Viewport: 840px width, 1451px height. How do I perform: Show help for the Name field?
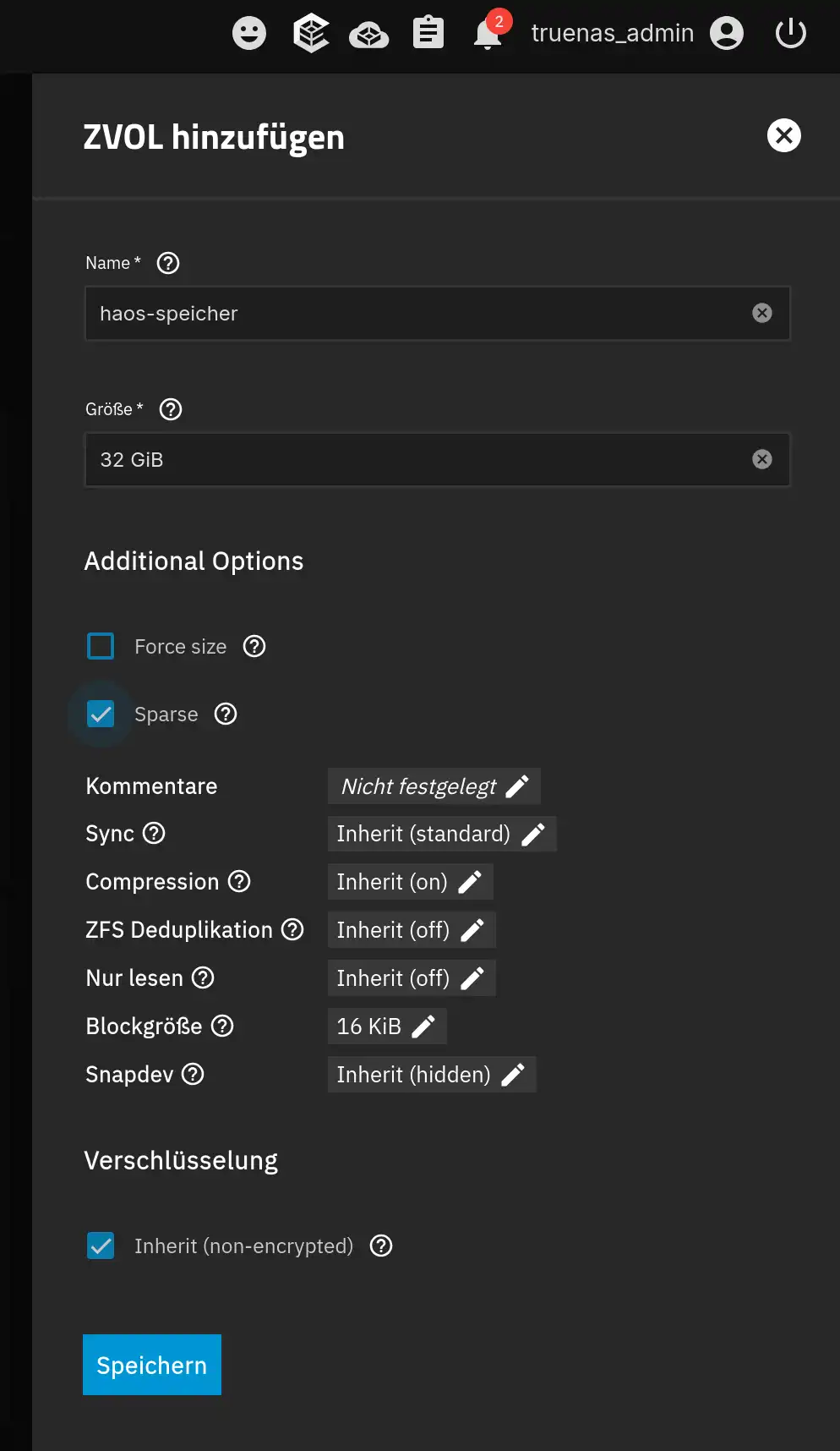tap(168, 263)
